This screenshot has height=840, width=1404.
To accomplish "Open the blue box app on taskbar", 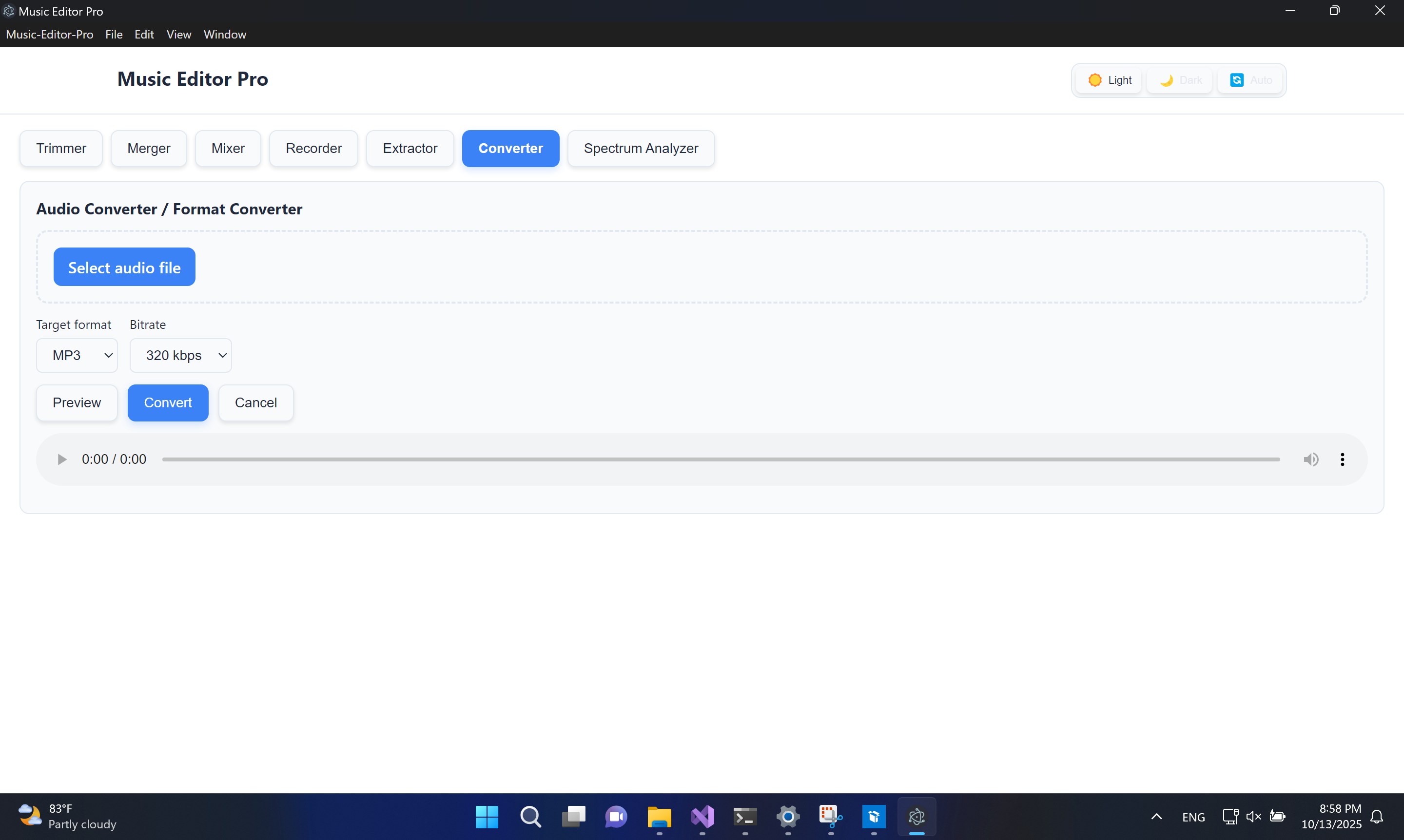I will click(x=874, y=817).
